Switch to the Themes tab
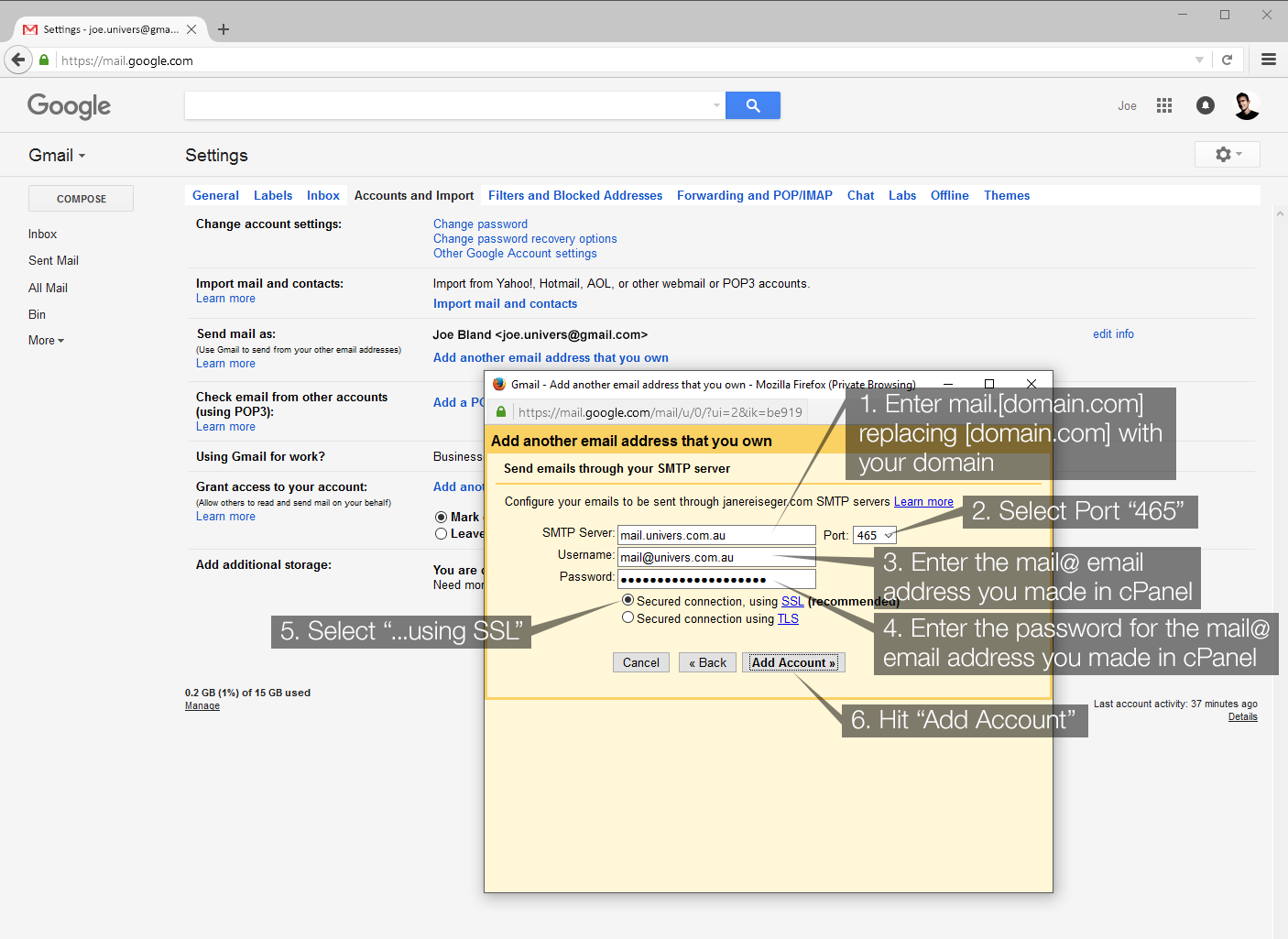1288x939 pixels. tap(1007, 195)
